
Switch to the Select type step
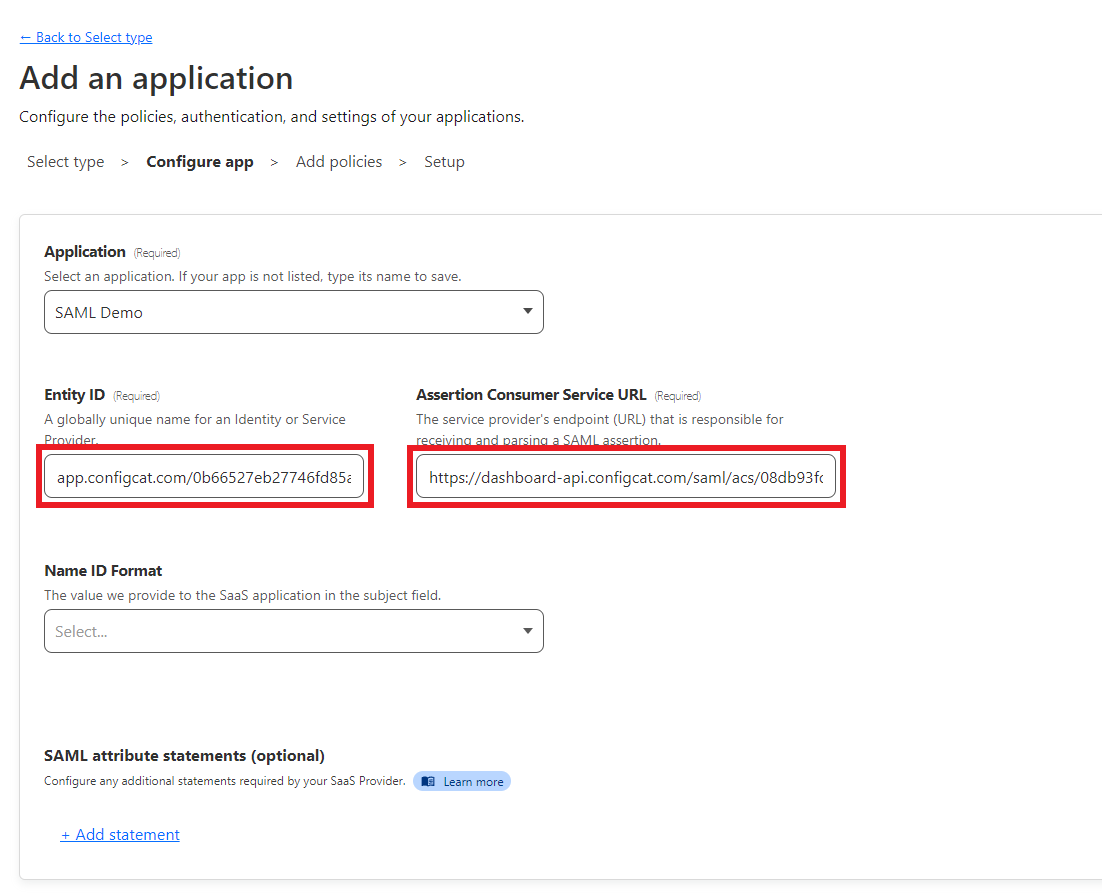(65, 161)
